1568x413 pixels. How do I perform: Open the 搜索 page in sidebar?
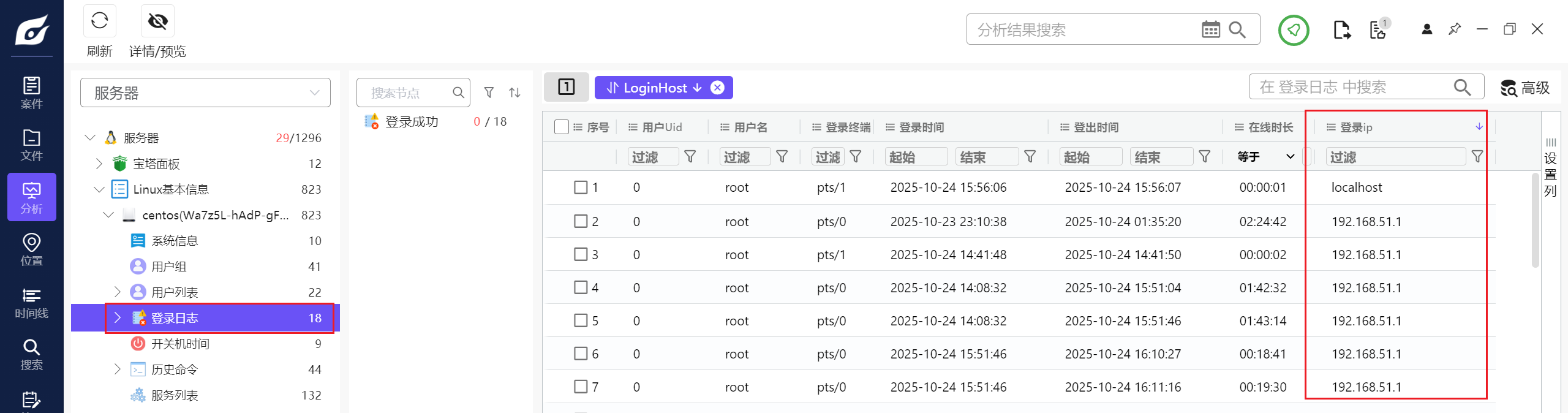pyautogui.click(x=31, y=355)
